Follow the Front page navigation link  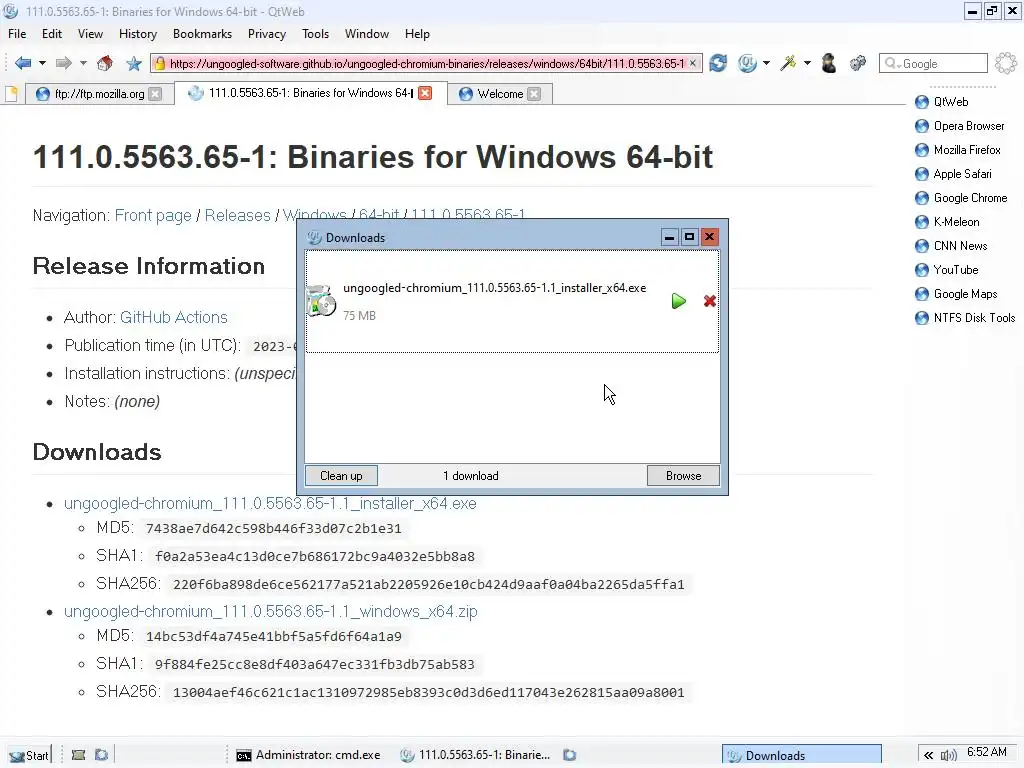coord(153,216)
